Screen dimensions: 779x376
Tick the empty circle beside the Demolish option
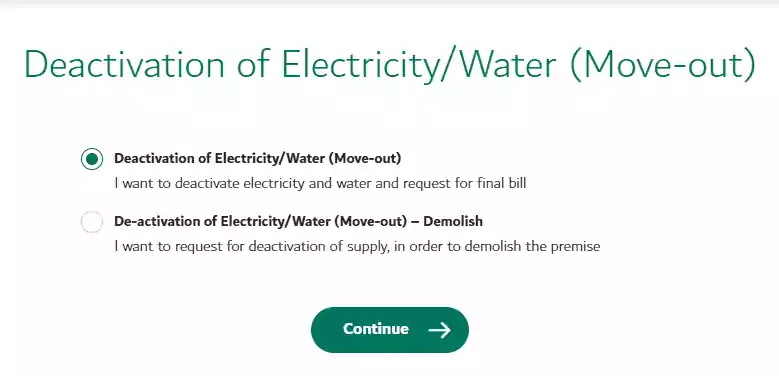[x=92, y=222]
